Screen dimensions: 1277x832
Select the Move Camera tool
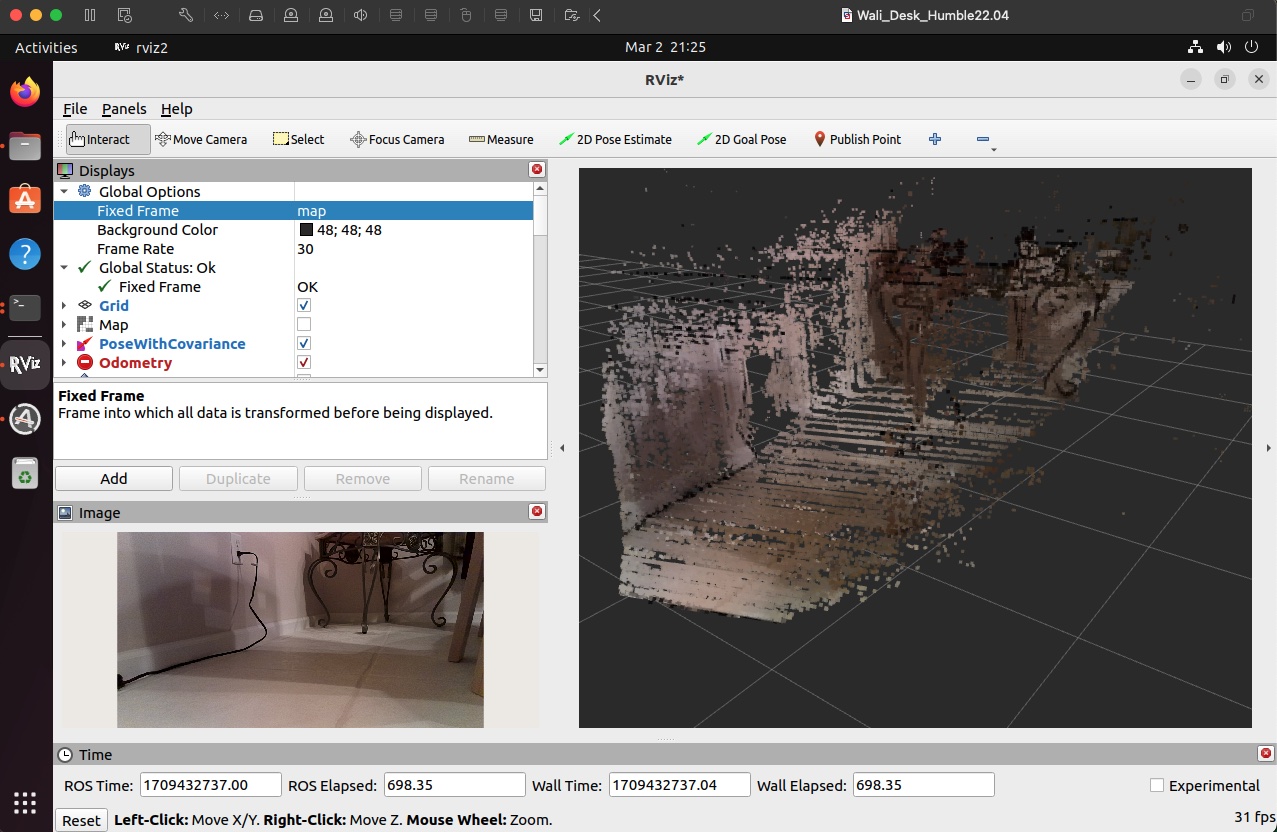[x=201, y=140]
